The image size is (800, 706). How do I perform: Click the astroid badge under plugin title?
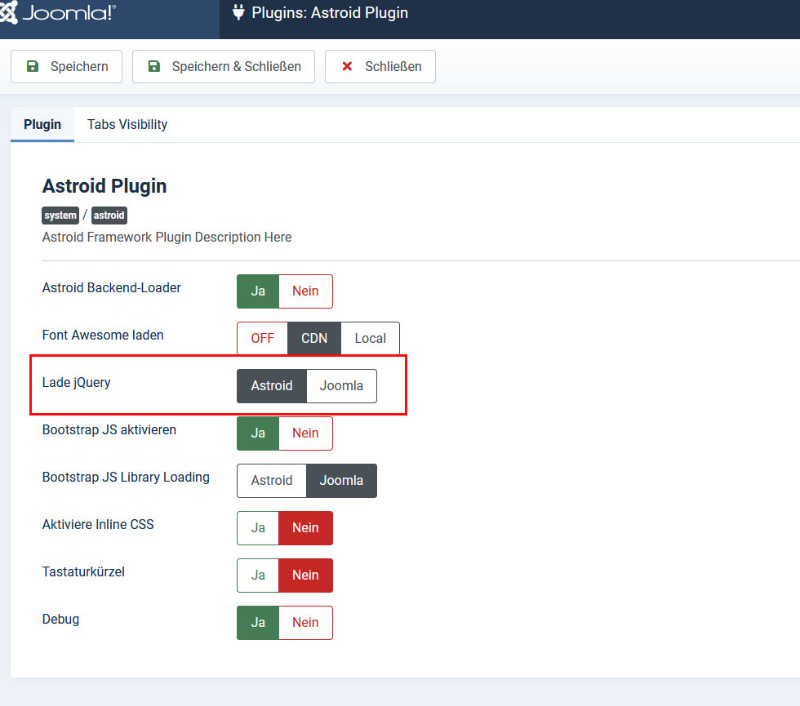click(x=109, y=215)
